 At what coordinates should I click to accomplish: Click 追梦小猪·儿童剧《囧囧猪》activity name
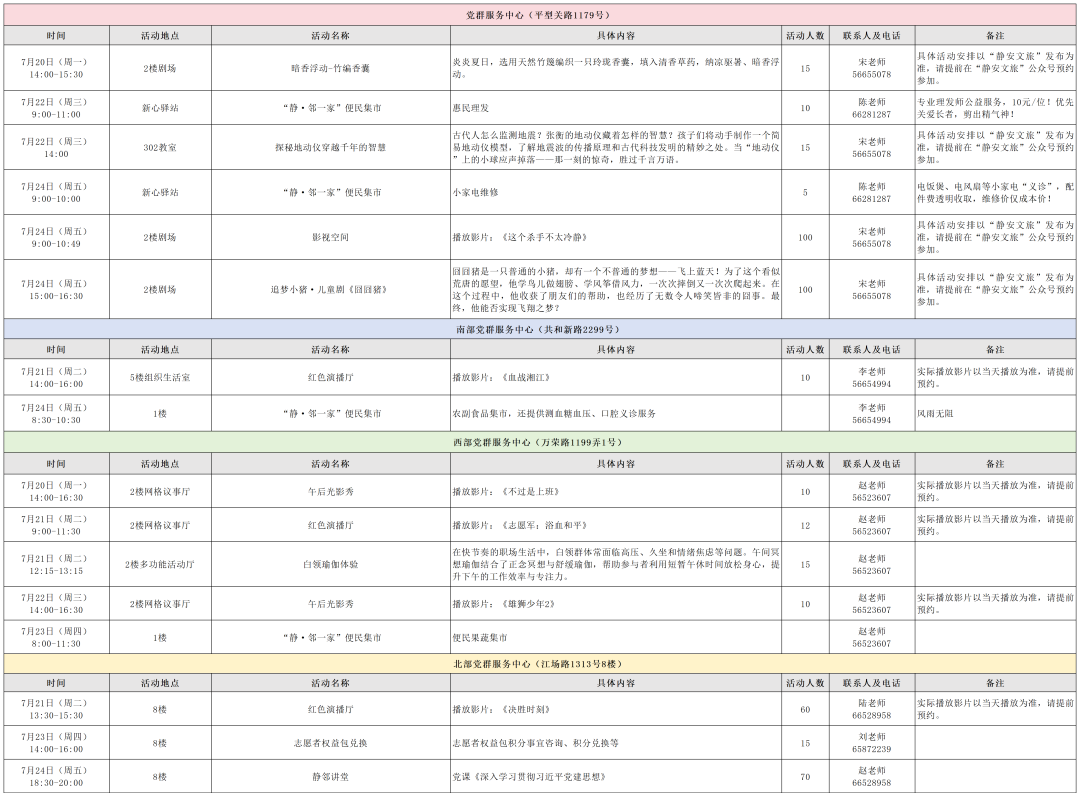pos(331,289)
